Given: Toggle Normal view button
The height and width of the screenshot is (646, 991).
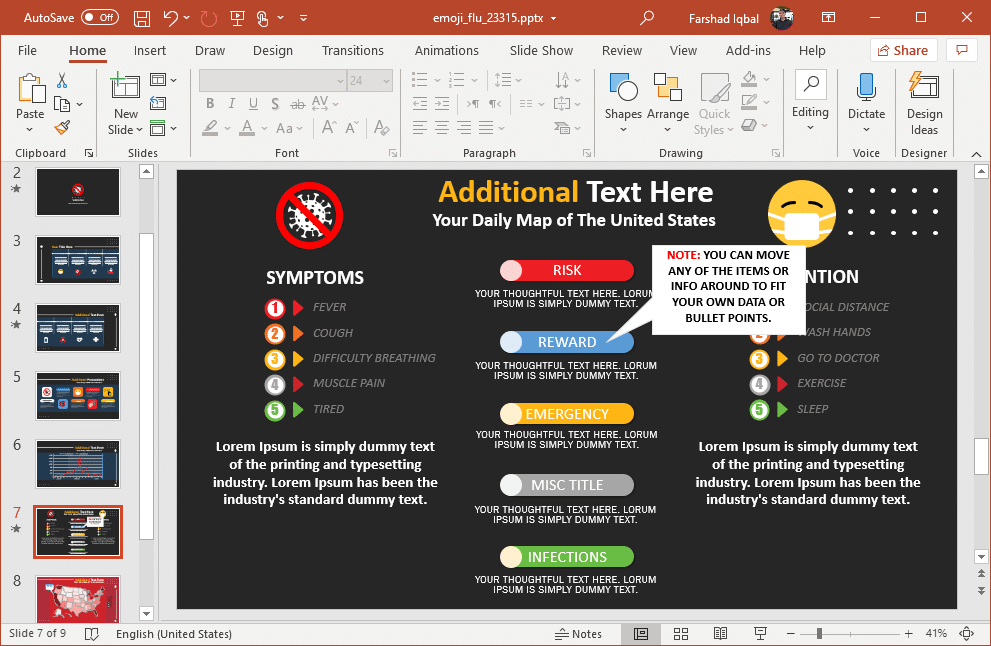Looking at the screenshot, I should [640, 634].
